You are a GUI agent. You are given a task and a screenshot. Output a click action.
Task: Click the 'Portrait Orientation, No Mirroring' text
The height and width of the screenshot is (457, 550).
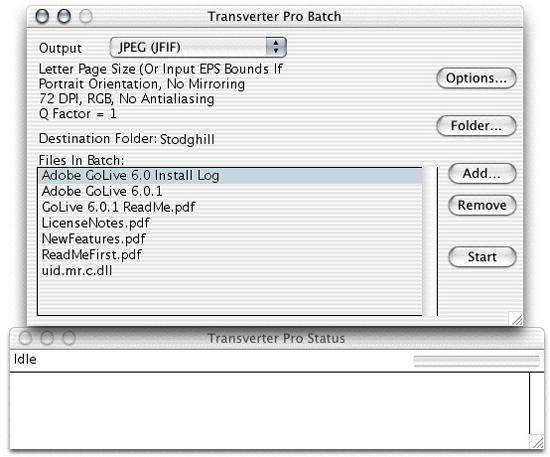pos(142,84)
